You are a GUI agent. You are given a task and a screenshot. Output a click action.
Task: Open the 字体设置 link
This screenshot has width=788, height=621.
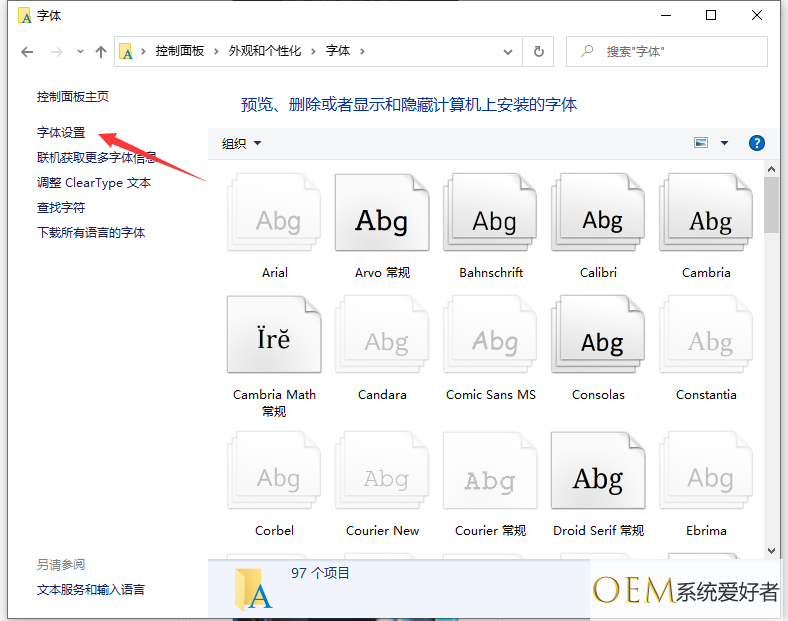61,132
